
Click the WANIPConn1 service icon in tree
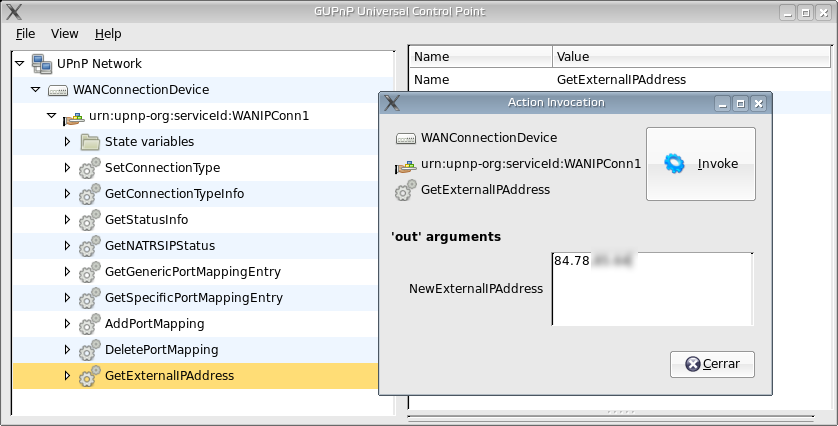click(74, 119)
